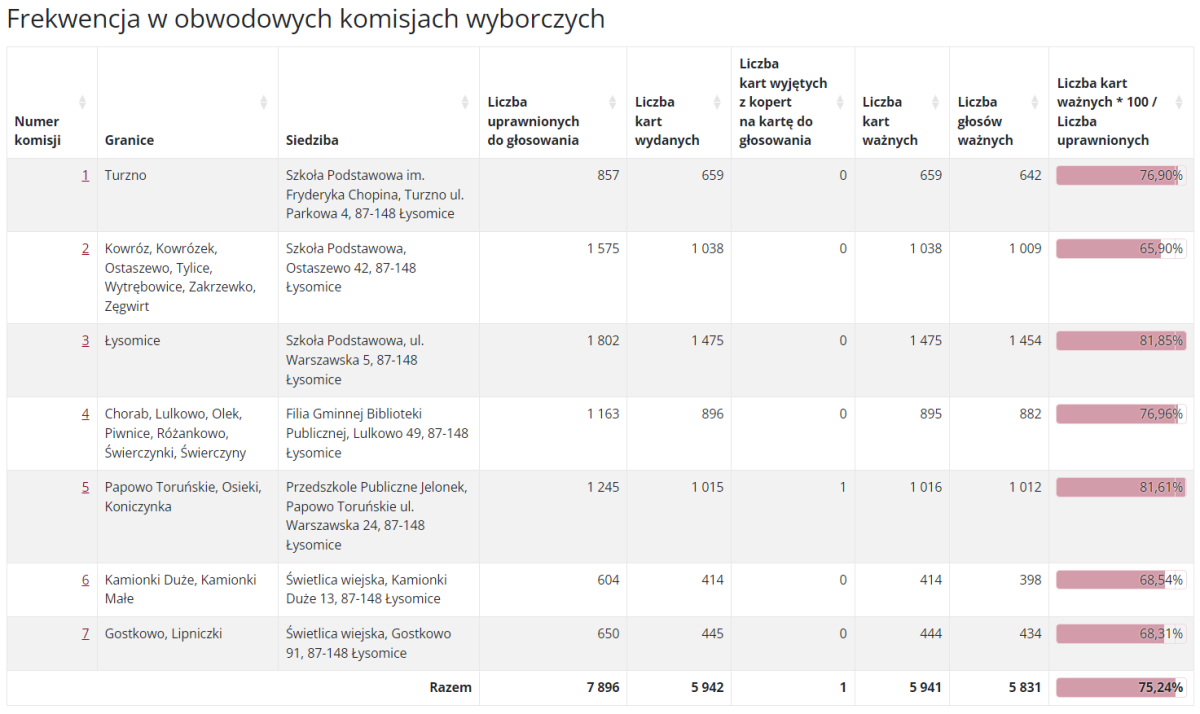Click the 76,90% turnout bar for Turzno
This screenshot has height=714, width=1200.
pos(1121,176)
